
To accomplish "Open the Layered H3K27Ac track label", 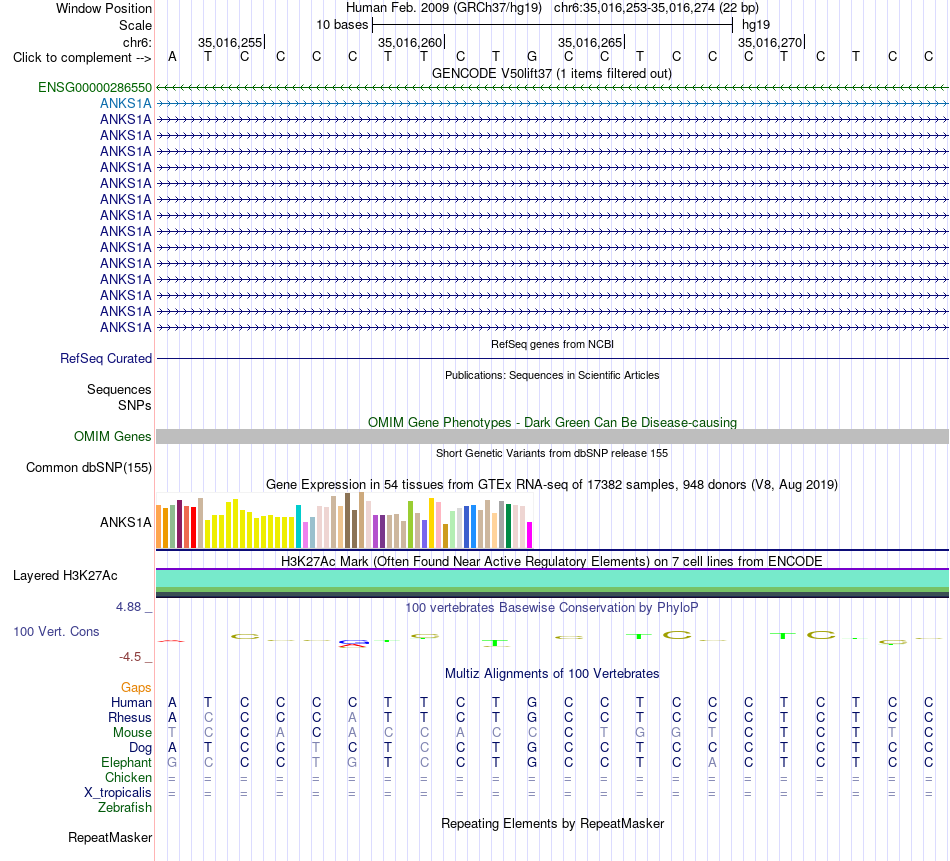I will 65,576.
